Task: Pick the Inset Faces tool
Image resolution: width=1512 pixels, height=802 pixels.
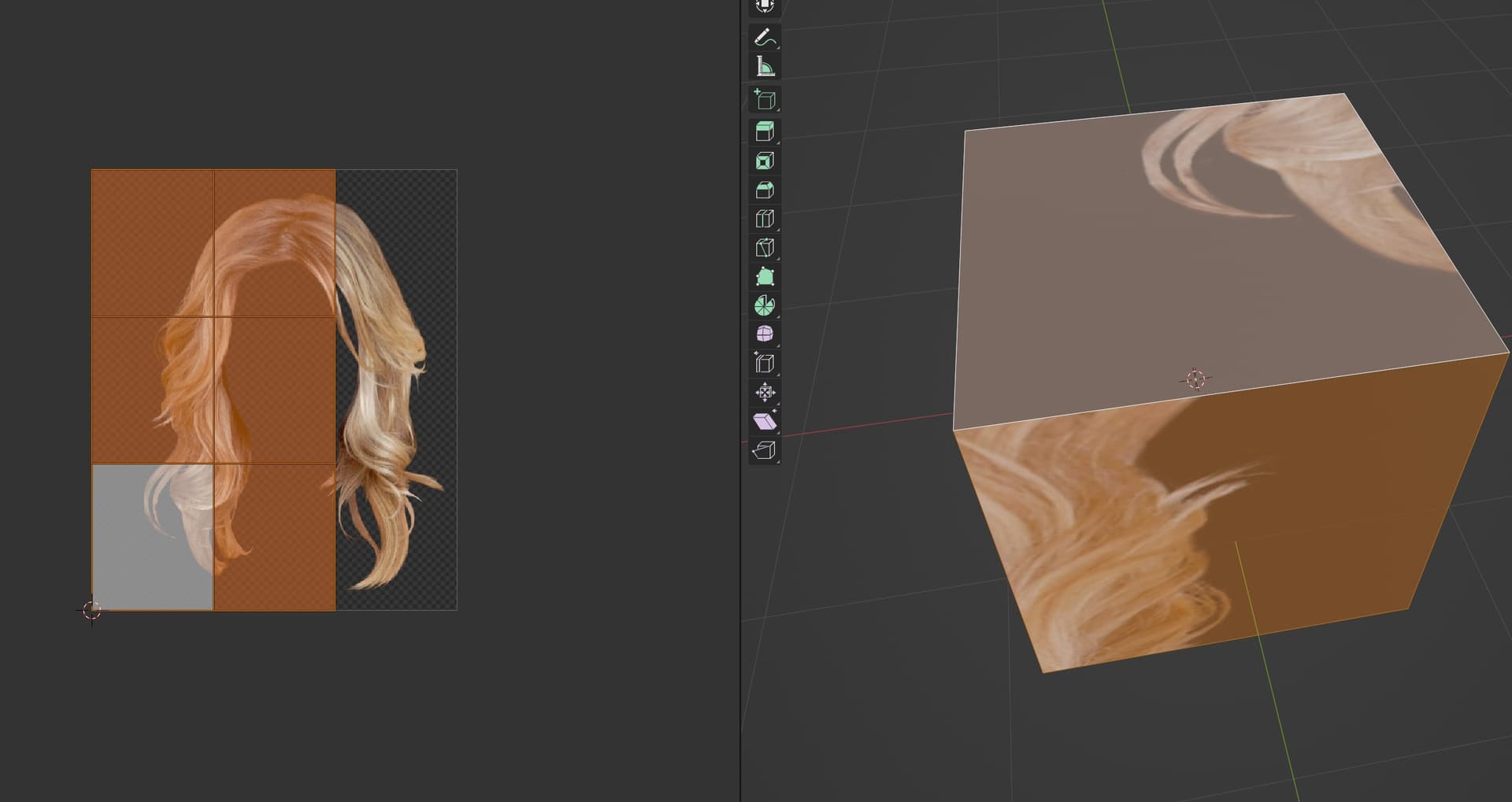Action: (x=764, y=161)
